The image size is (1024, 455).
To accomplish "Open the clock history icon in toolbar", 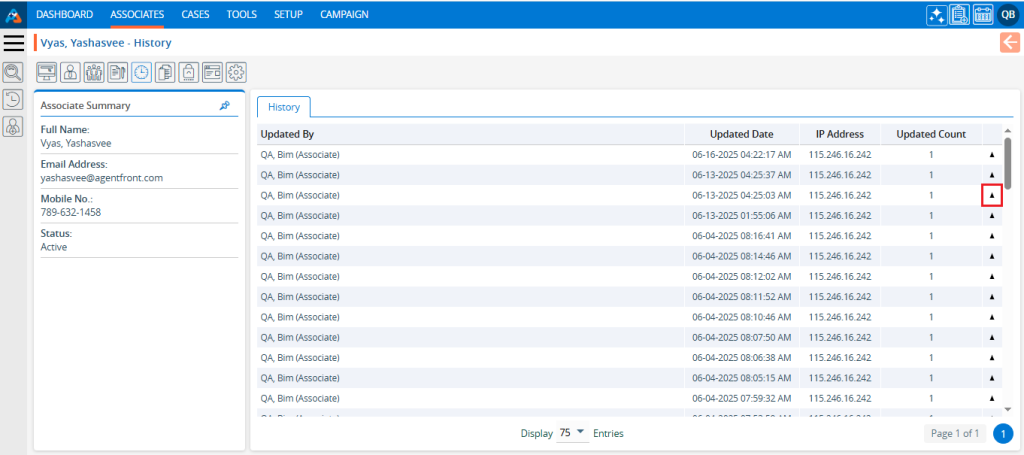I will (x=142, y=72).
